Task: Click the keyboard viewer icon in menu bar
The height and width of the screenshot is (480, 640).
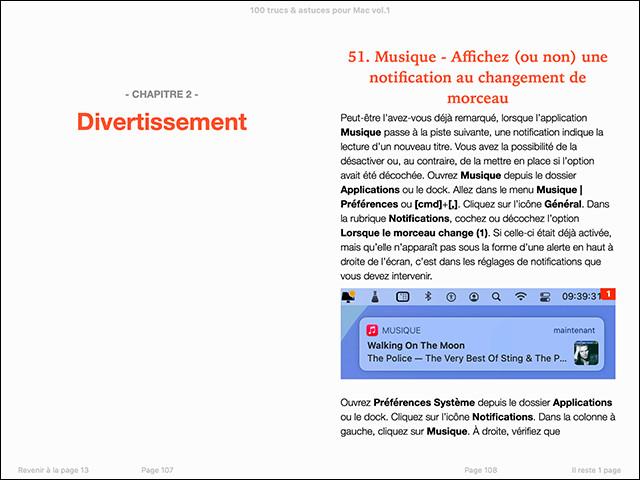Action: click(x=402, y=297)
